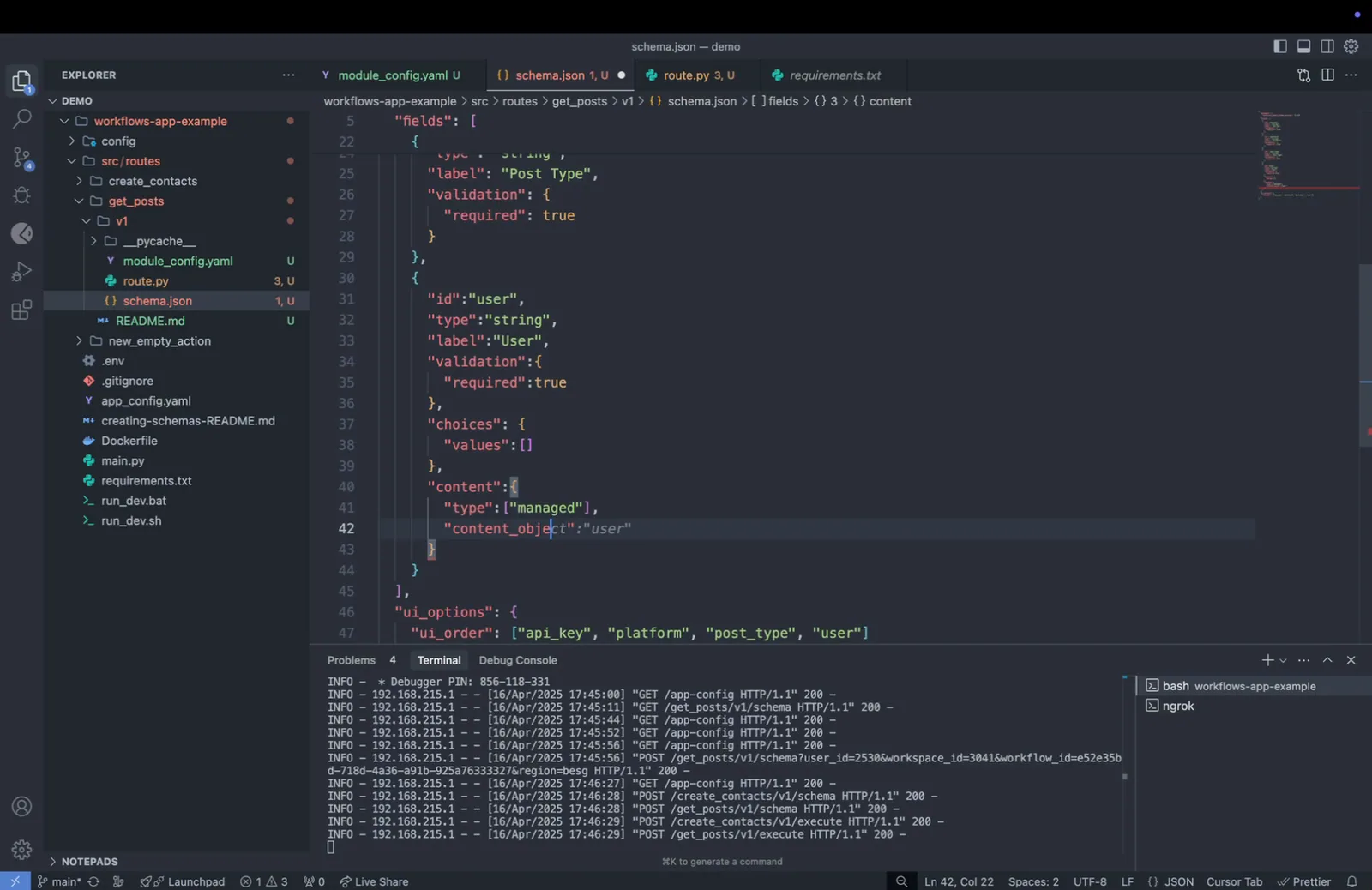Open the Accounts menu icon
1372x890 pixels.
click(x=21, y=806)
